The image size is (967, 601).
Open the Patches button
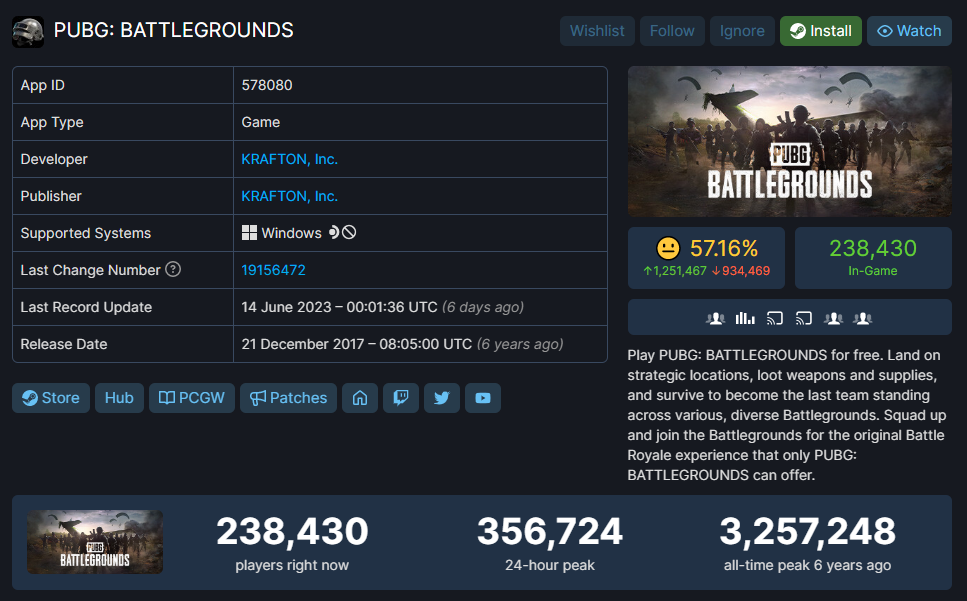[288, 398]
